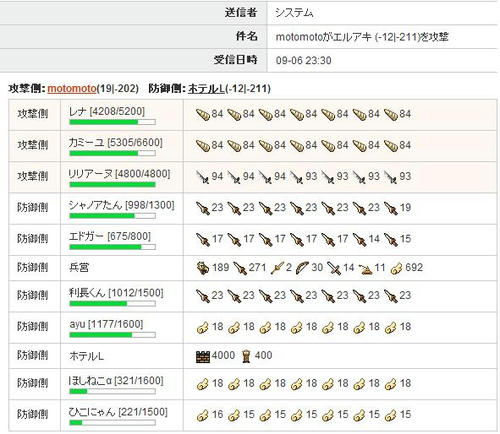This screenshot has width=500, height=434.
Task: Click レナ's green health bar
Action: pyautogui.click(x=112, y=122)
